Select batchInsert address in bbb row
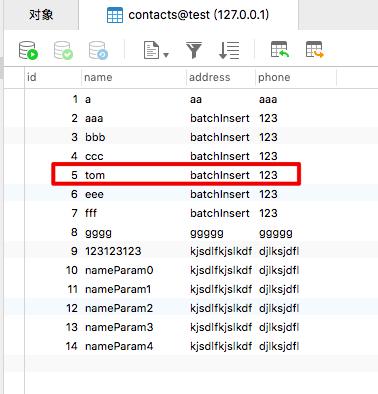The width and height of the screenshot is (378, 394). click(220, 137)
